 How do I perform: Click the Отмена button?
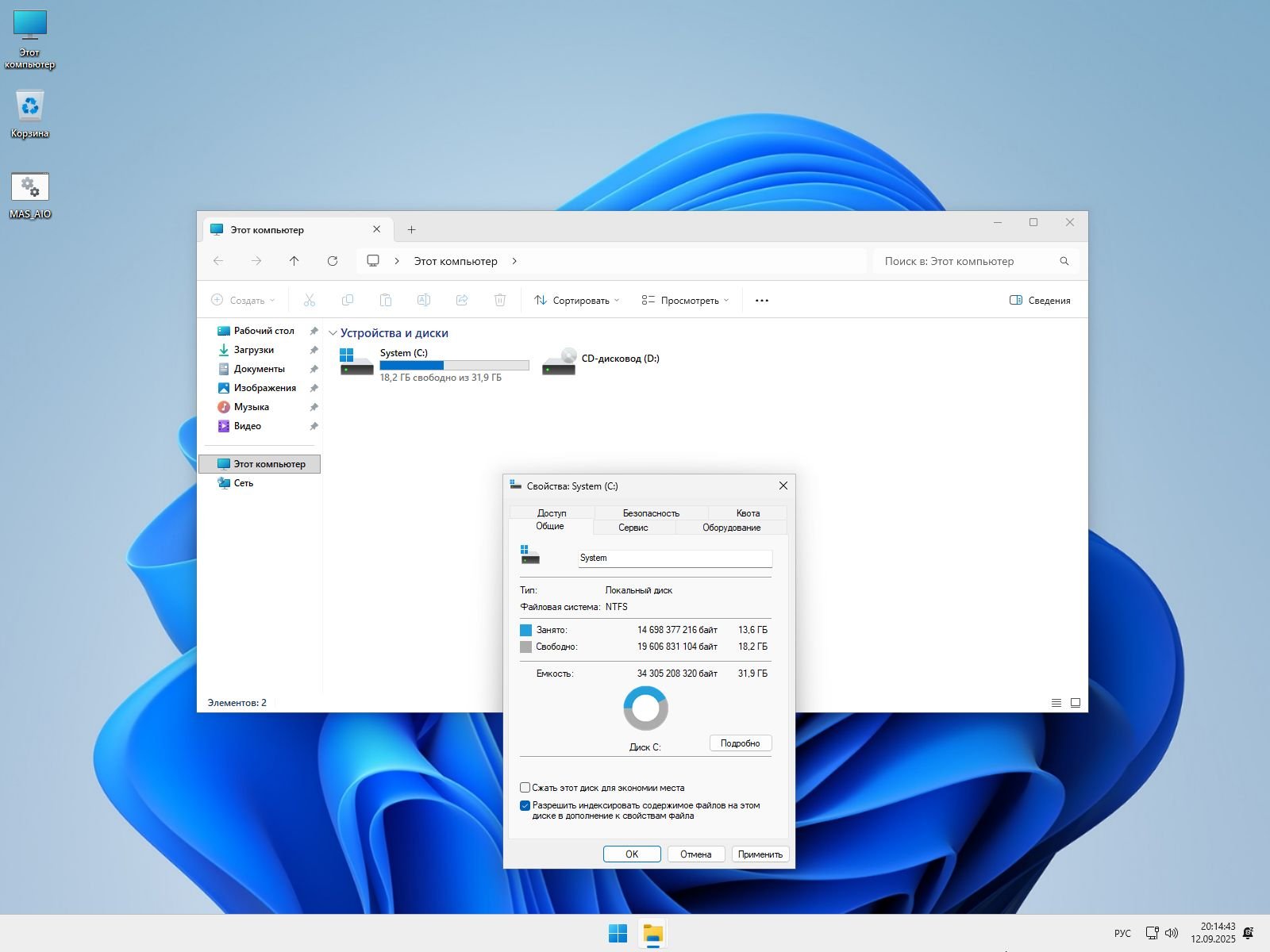tap(695, 854)
